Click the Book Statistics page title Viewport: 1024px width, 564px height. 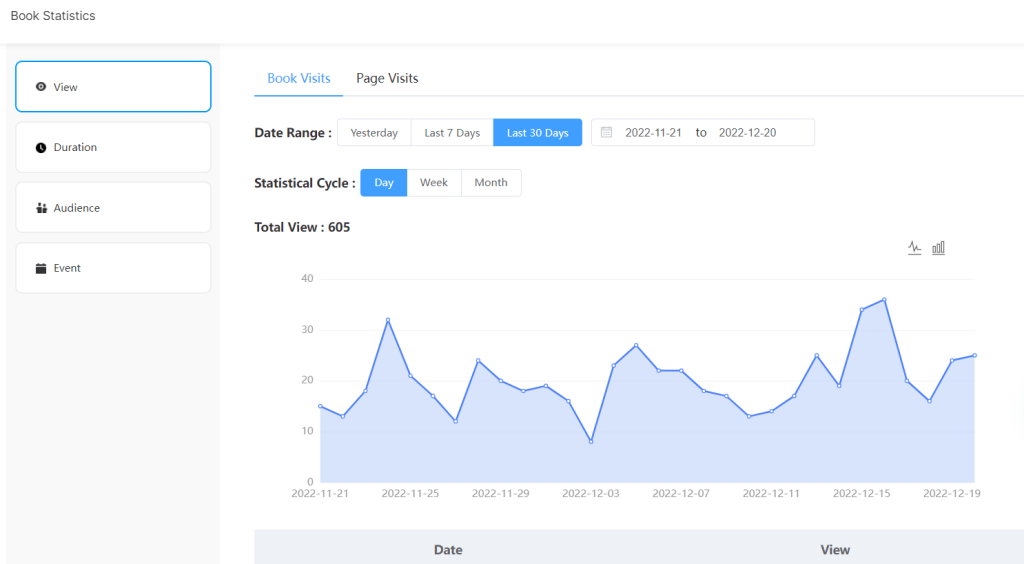53,16
